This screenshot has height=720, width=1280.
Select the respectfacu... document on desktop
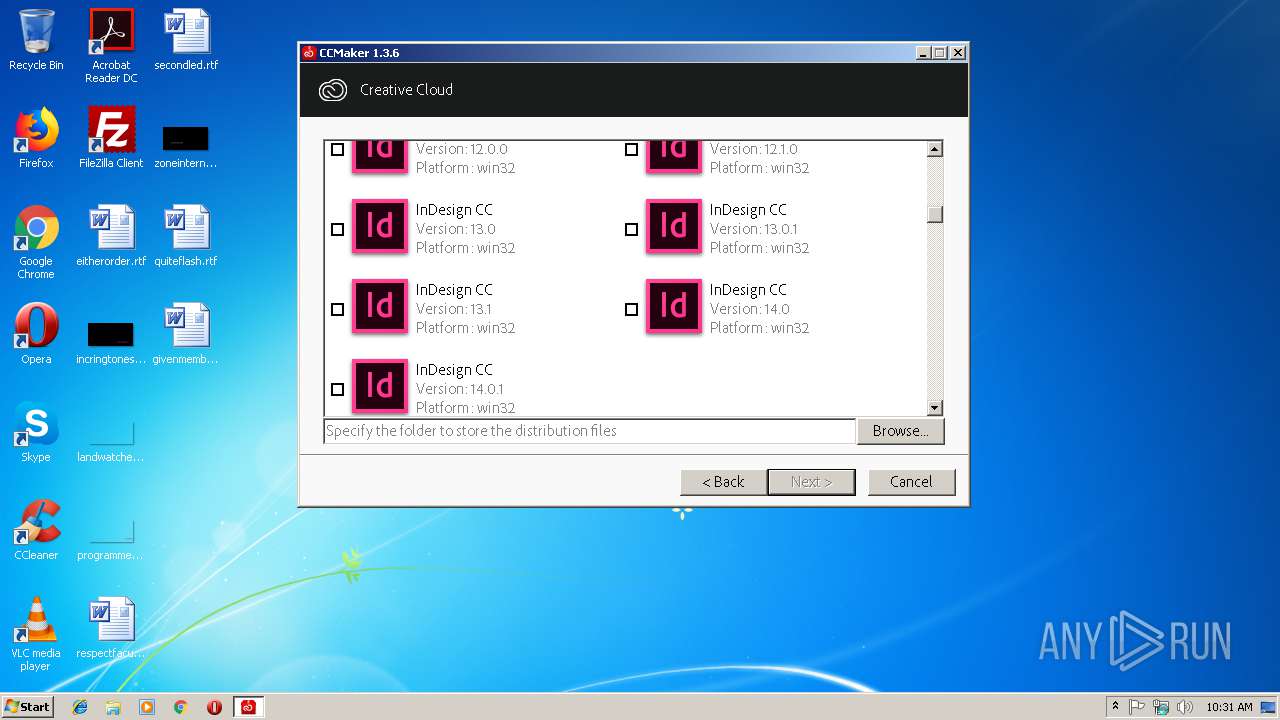(x=111, y=628)
